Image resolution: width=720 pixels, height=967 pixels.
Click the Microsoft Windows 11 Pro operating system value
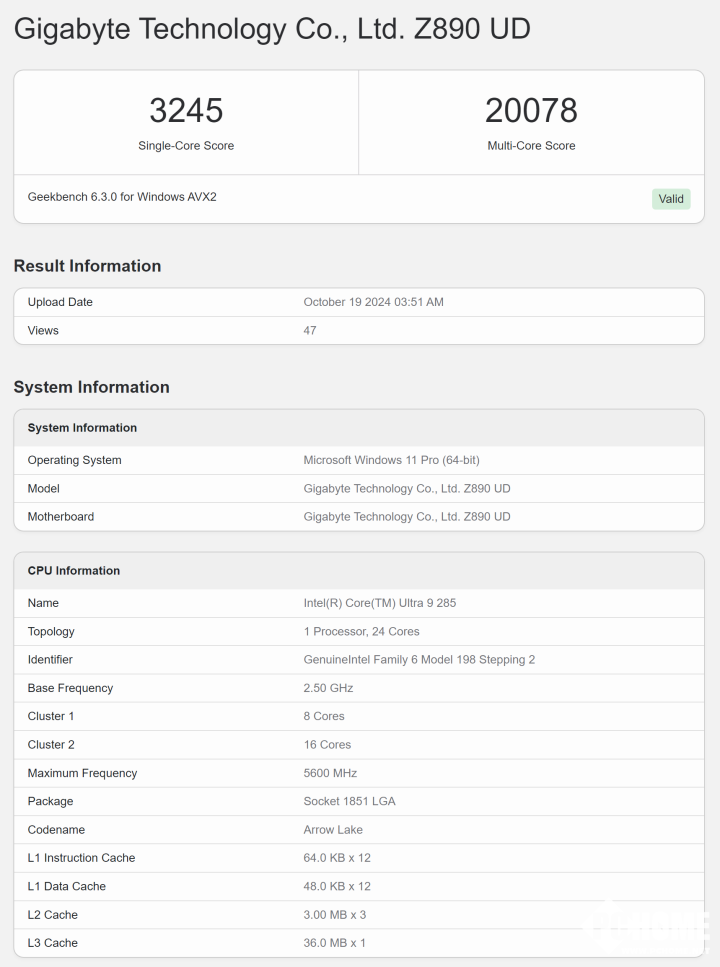391,460
